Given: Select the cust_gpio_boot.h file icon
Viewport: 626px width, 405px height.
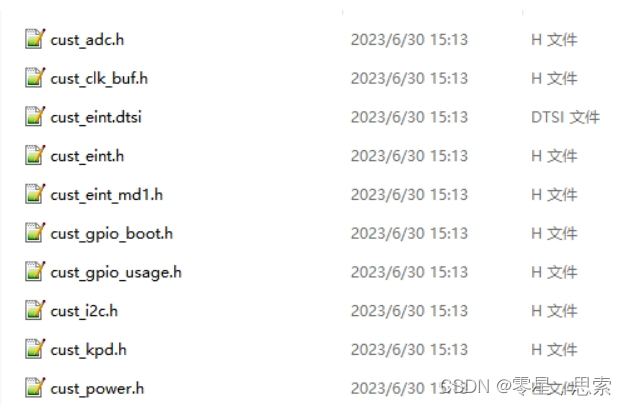Looking at the screenshot, I should (x=35, y=232).
